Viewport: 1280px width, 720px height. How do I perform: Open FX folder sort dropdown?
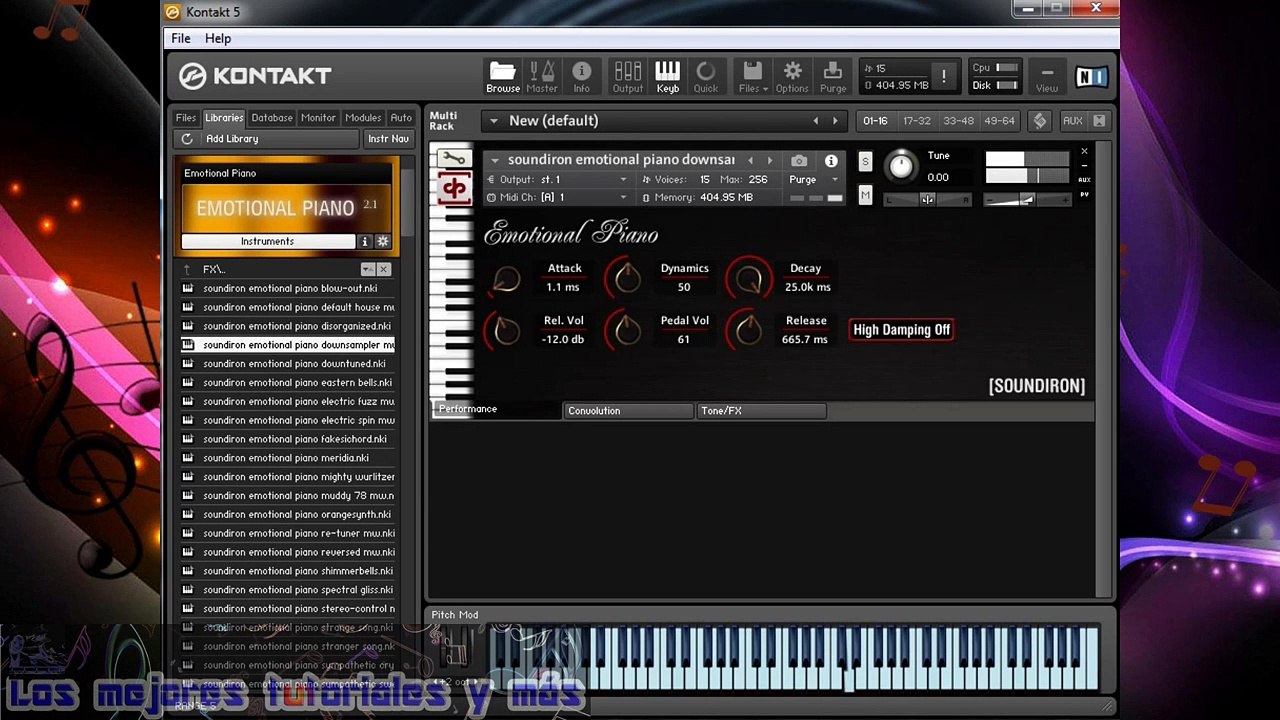click(x=367, y=269)
